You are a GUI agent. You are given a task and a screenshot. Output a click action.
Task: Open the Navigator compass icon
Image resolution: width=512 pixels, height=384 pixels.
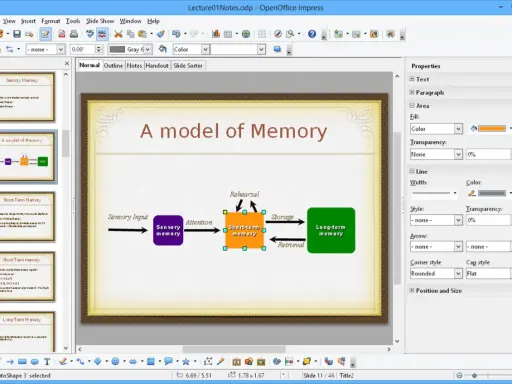[x=278, y=34]
